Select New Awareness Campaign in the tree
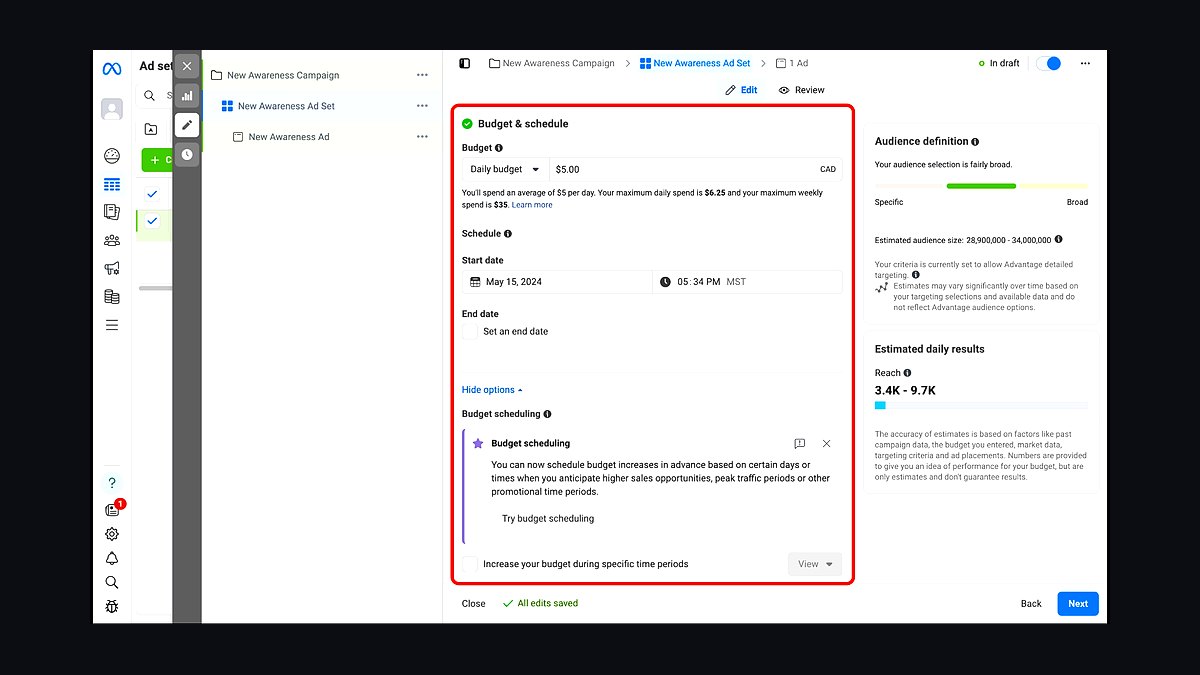The height and width of the screenshot is (675, 1200). 283,75
